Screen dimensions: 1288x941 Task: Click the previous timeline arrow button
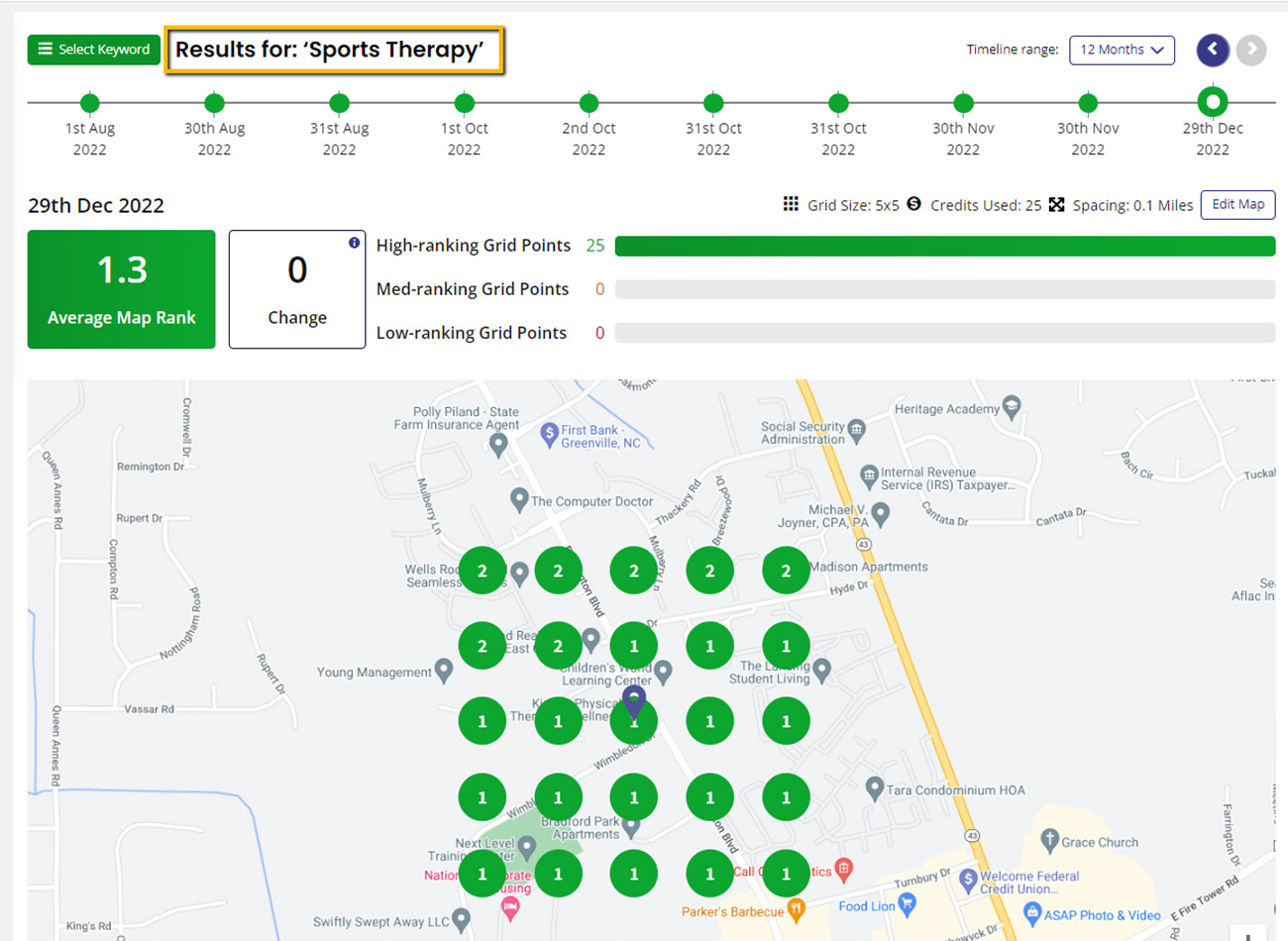(x=1213, y=50)
